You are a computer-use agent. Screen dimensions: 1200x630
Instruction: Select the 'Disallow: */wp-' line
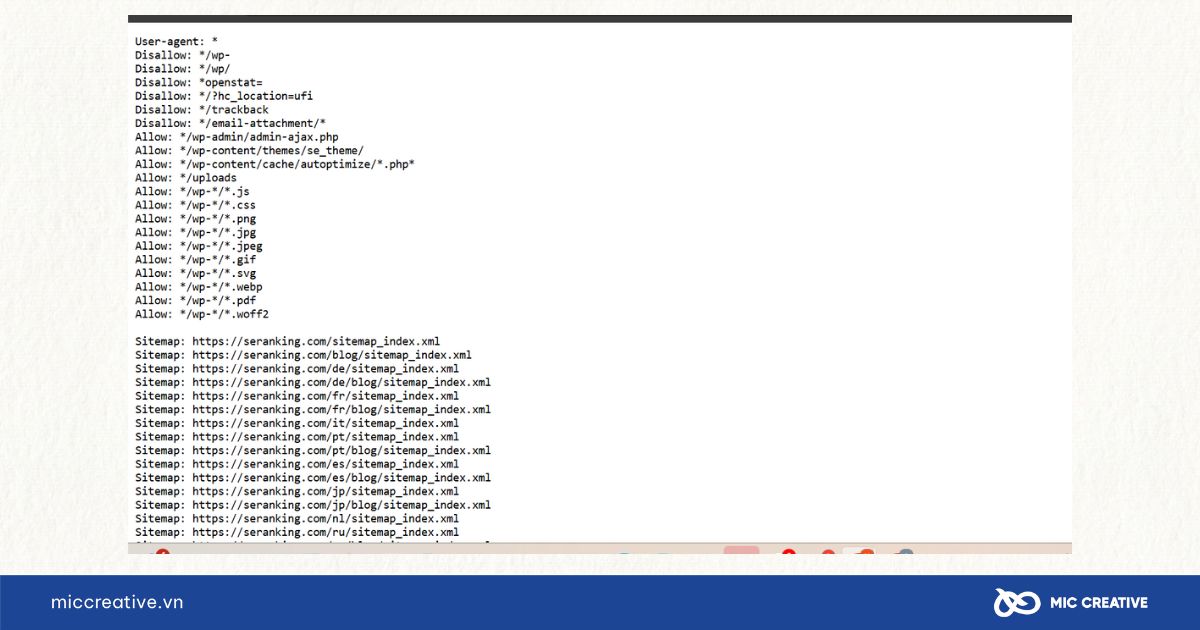click(183, 55)
